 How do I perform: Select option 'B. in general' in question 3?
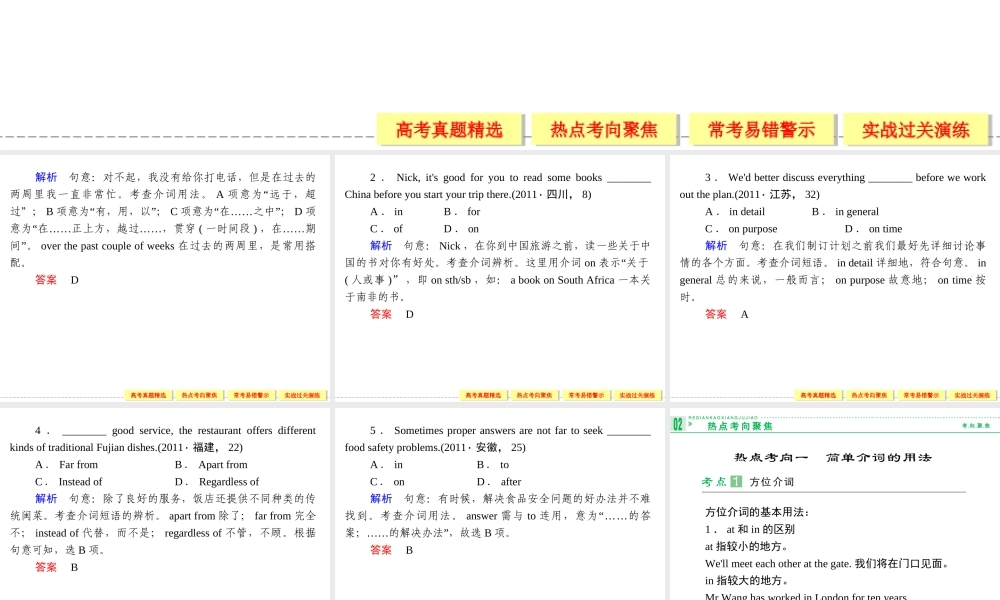pyautogui.click(x=845, y=212)
